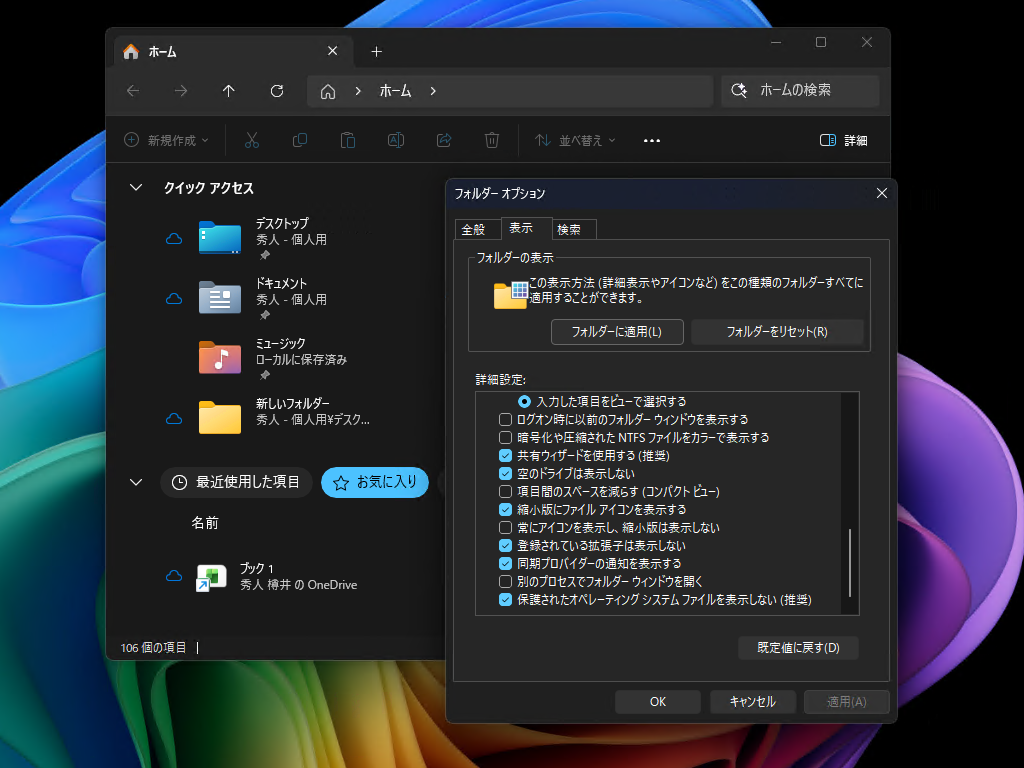The image size is (1024, 768).
Task: Enable 項目間のスペースを減らす compact view
Action: [x=505, y=491]
